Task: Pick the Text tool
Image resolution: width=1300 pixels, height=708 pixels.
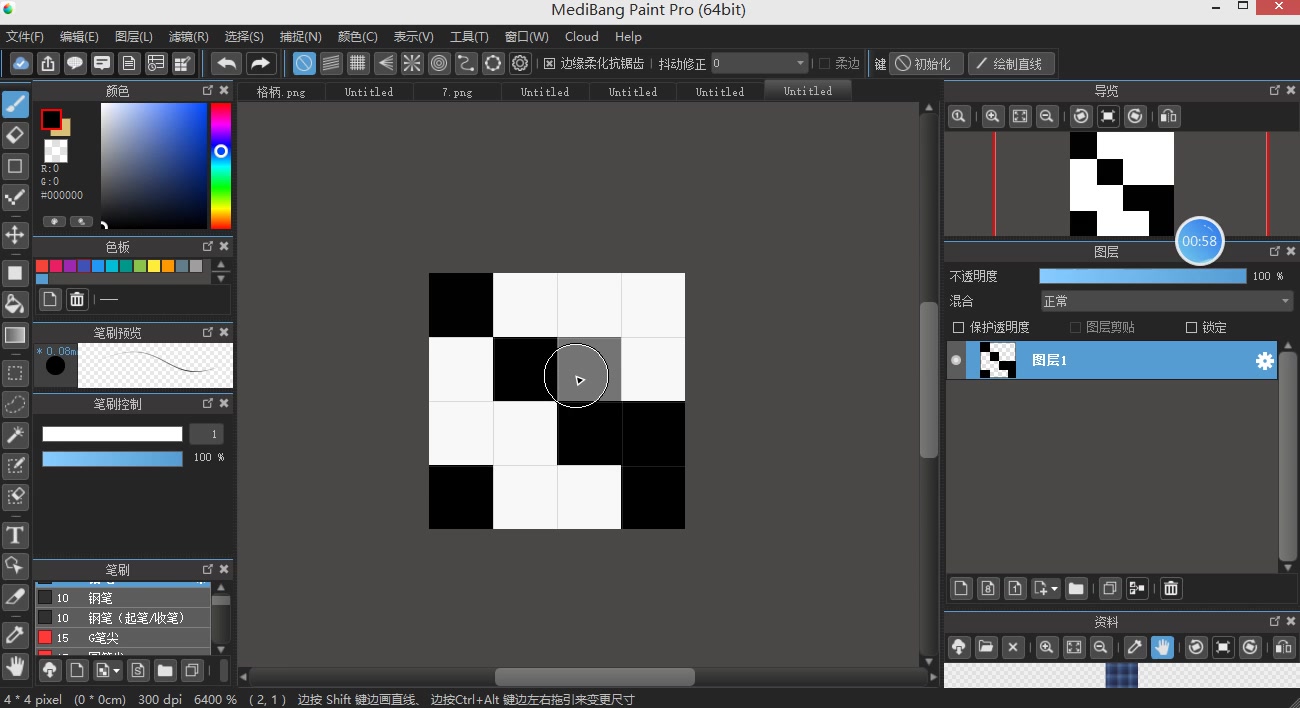Action: tap(15, 534)
